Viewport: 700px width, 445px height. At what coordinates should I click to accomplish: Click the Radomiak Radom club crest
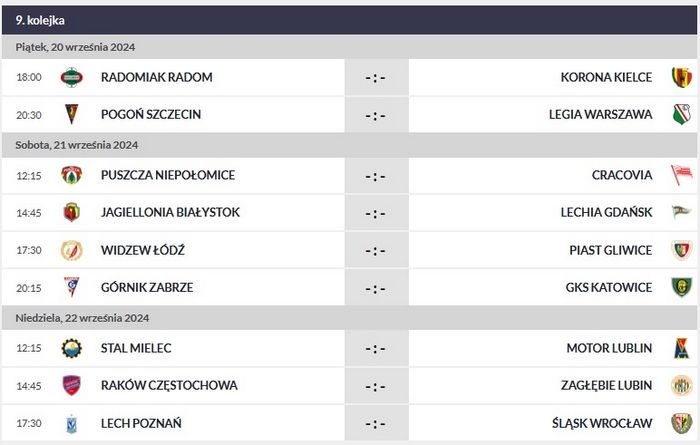(71, 77)
